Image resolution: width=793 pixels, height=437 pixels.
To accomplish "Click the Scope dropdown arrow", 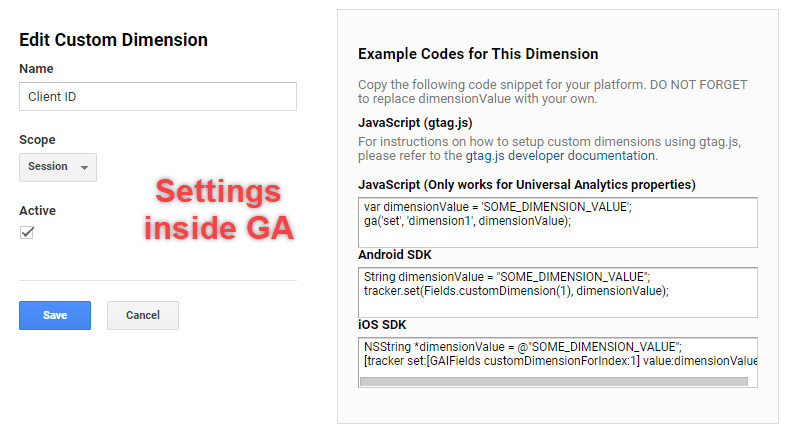I will (84, 167).
